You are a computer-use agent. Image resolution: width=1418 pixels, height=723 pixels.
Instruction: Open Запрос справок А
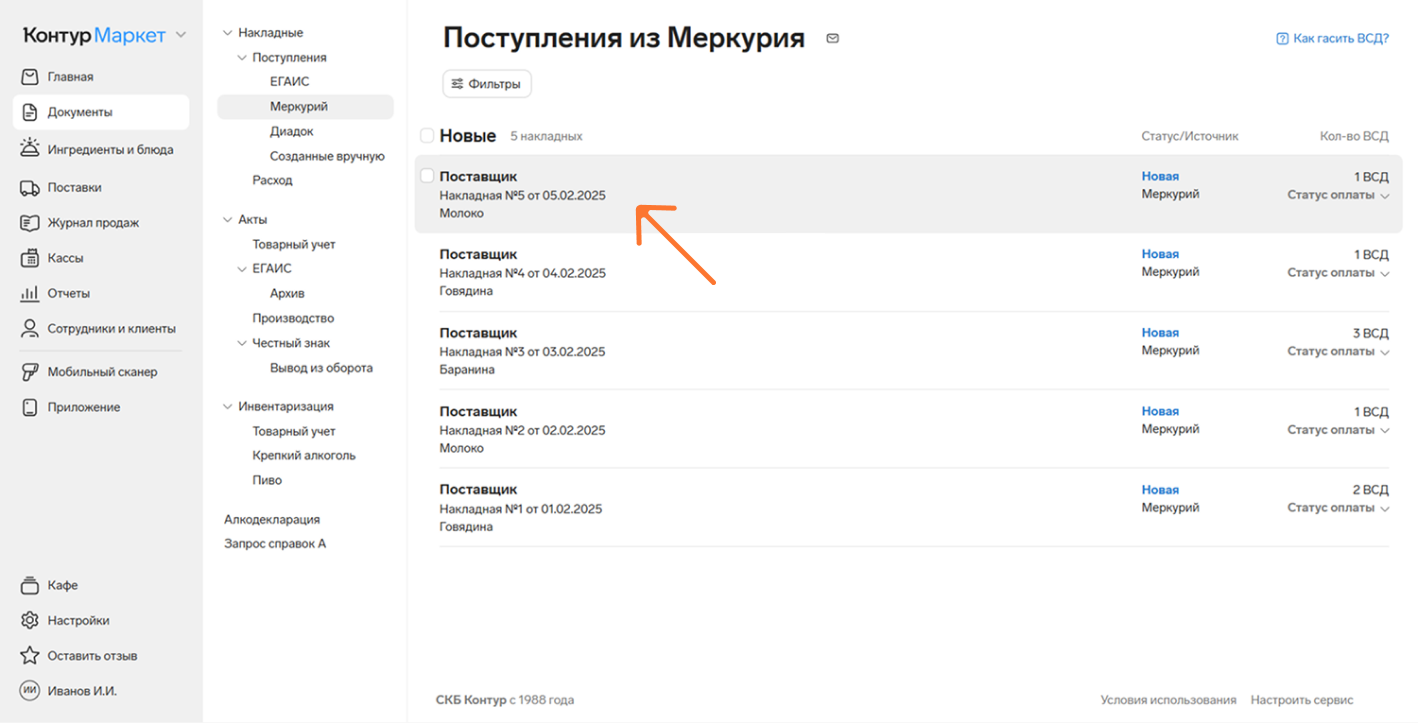pos(275,544)
